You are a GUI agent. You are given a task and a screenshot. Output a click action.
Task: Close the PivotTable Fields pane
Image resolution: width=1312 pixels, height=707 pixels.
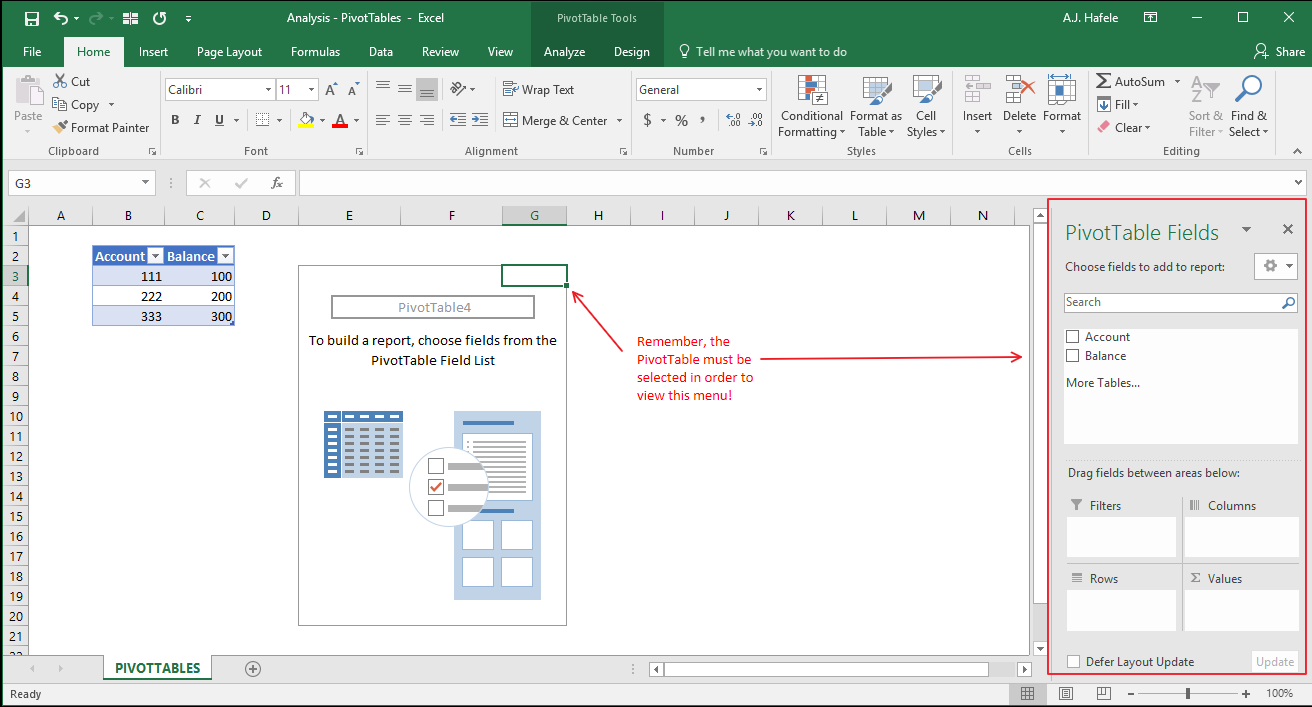pyautogui.click(x=1288, y=230)
